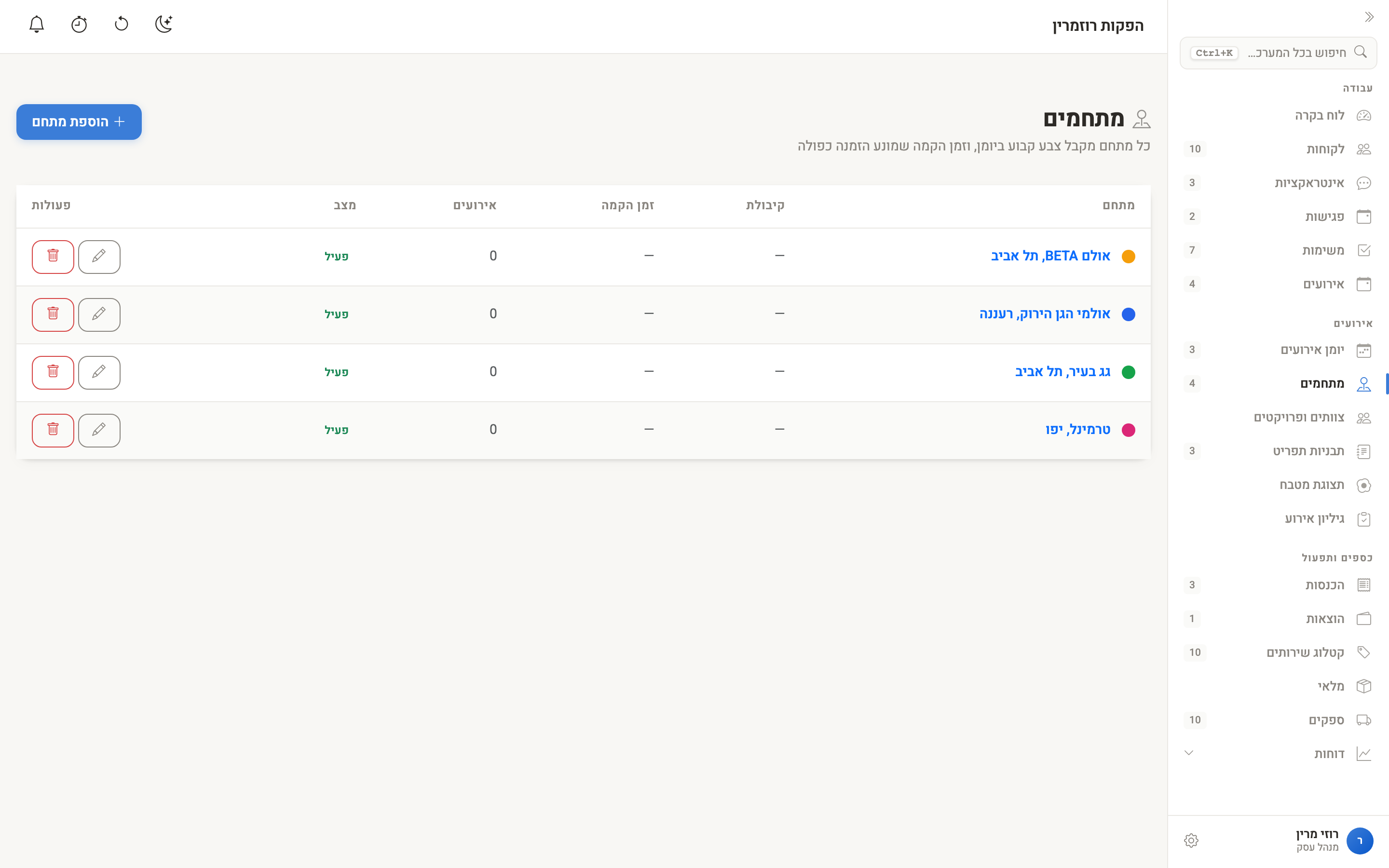This screenshot has width=1389, height=868.
Task: Delete the טרמינל, יפו venue with the trash icon
Action: tap(53, 429)
